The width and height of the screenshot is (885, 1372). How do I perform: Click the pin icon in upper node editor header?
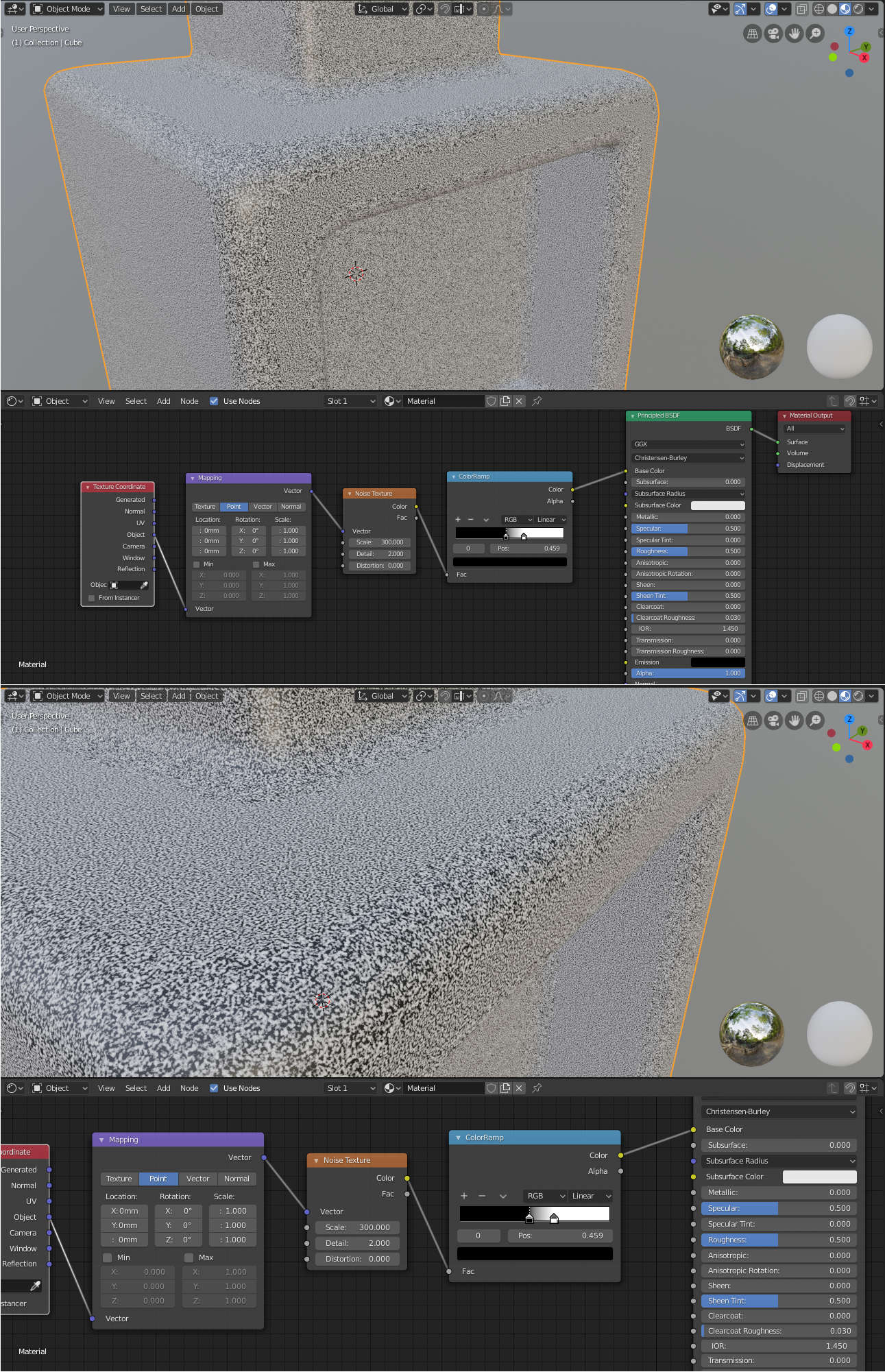tap(537, 401)
